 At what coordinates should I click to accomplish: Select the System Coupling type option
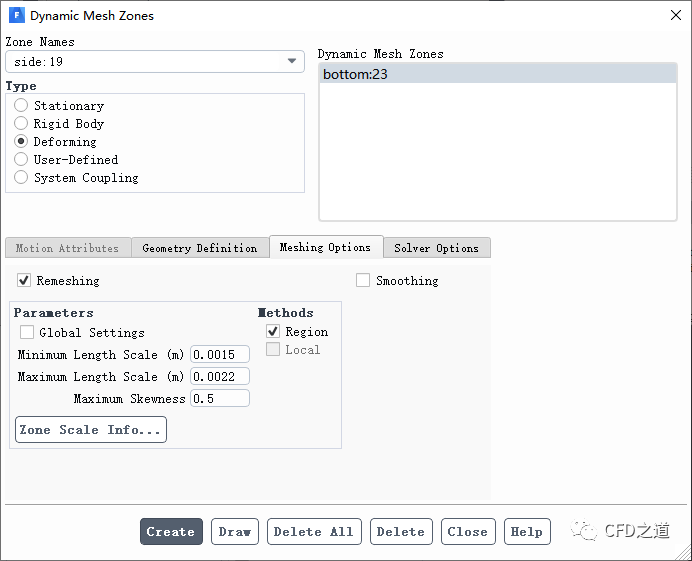point(21,177)
